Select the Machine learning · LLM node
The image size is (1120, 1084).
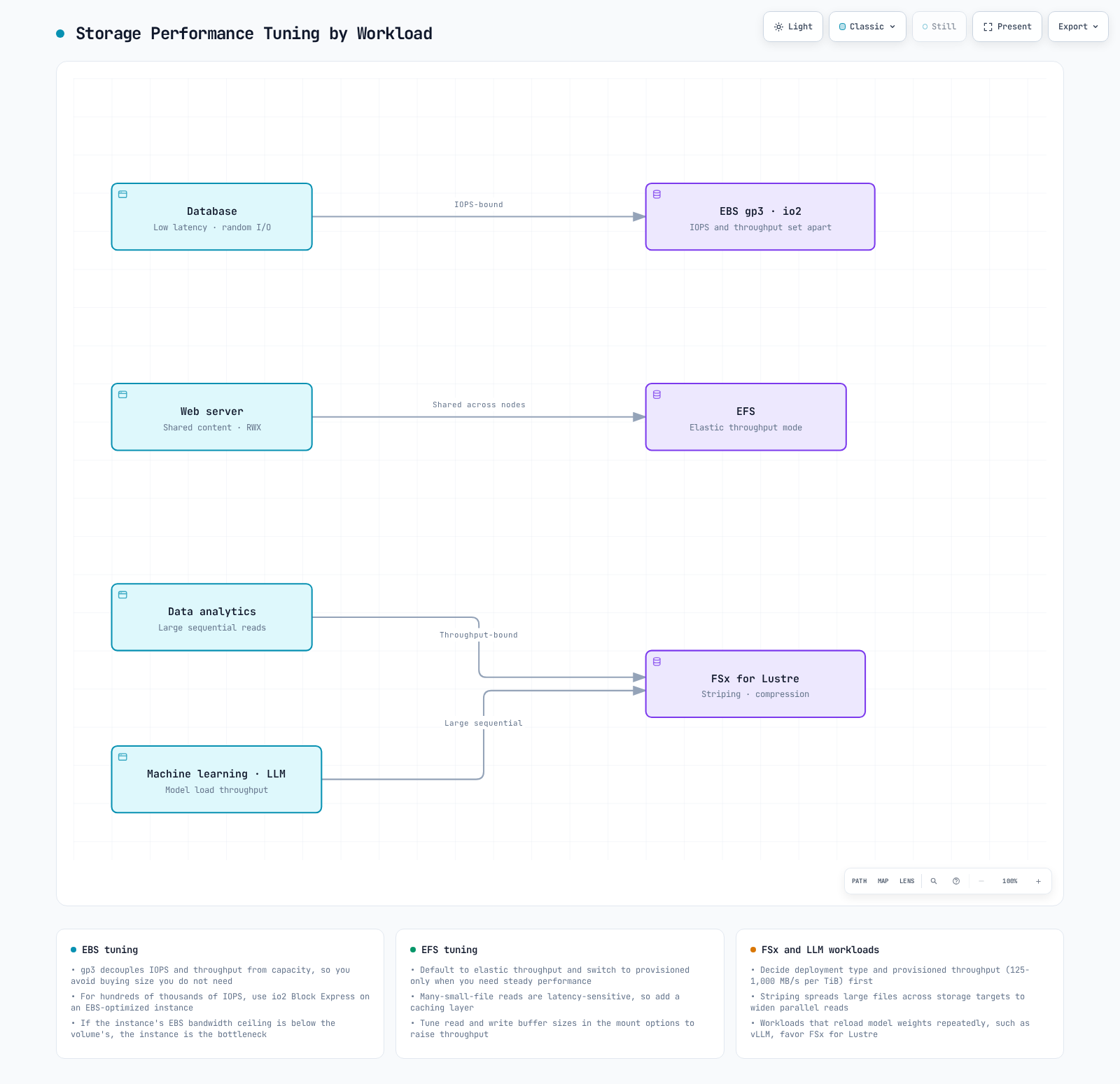(x=216, y=780)
